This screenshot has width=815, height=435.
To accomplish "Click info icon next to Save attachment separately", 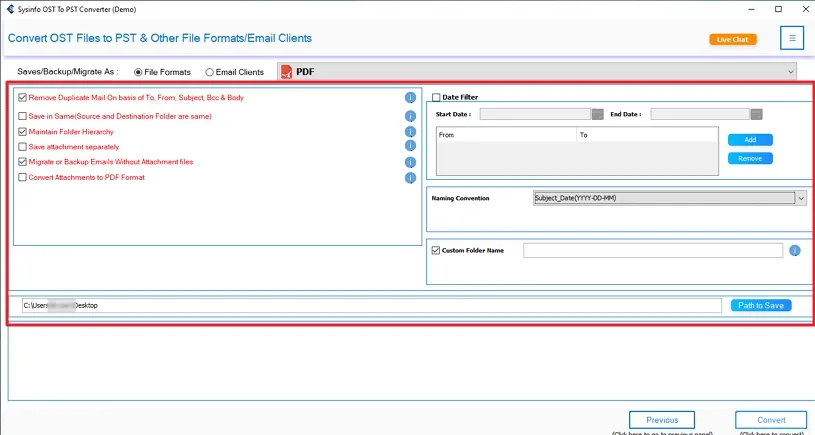I will [x=410, y=147].
